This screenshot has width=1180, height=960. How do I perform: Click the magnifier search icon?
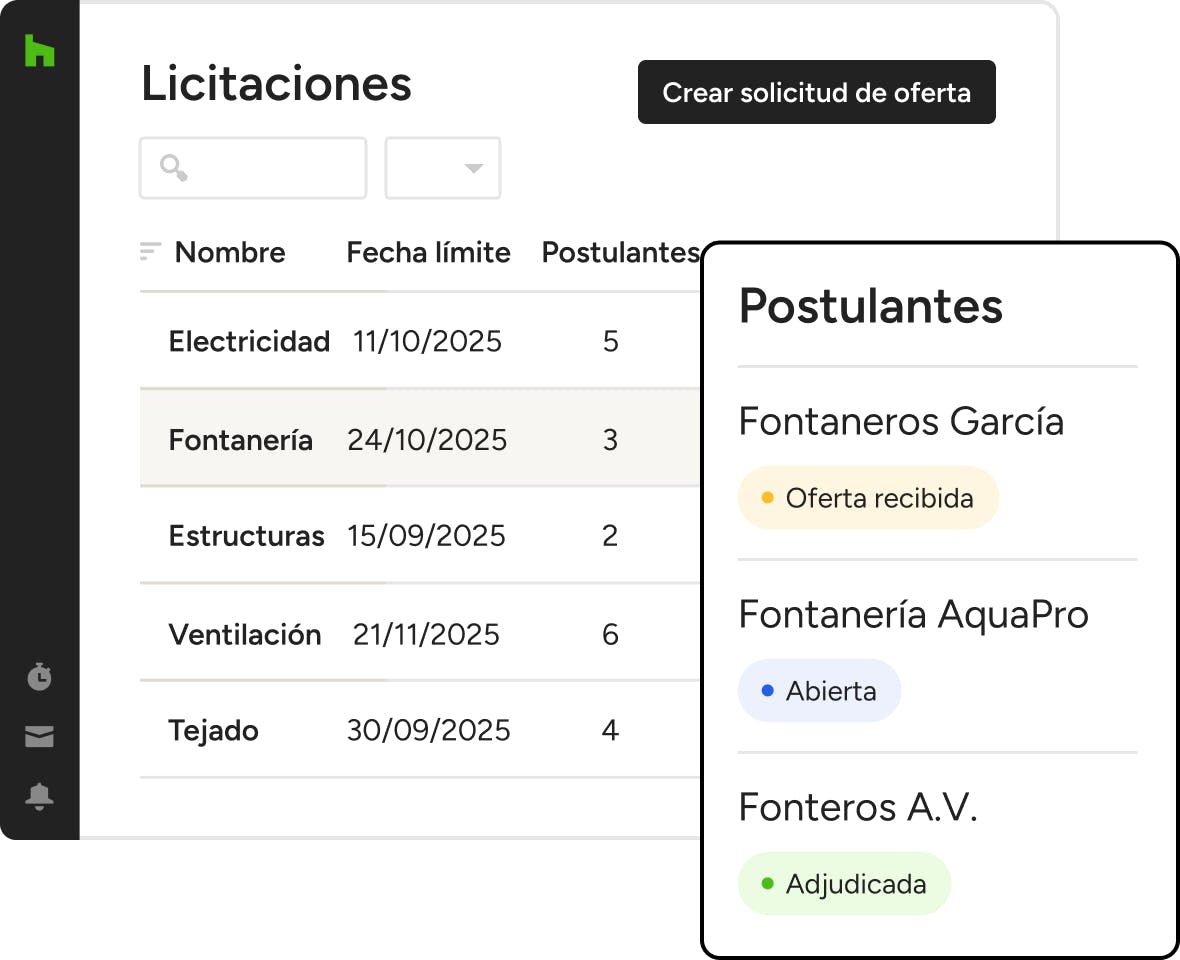pyautogui.click(x=174, y=168)
